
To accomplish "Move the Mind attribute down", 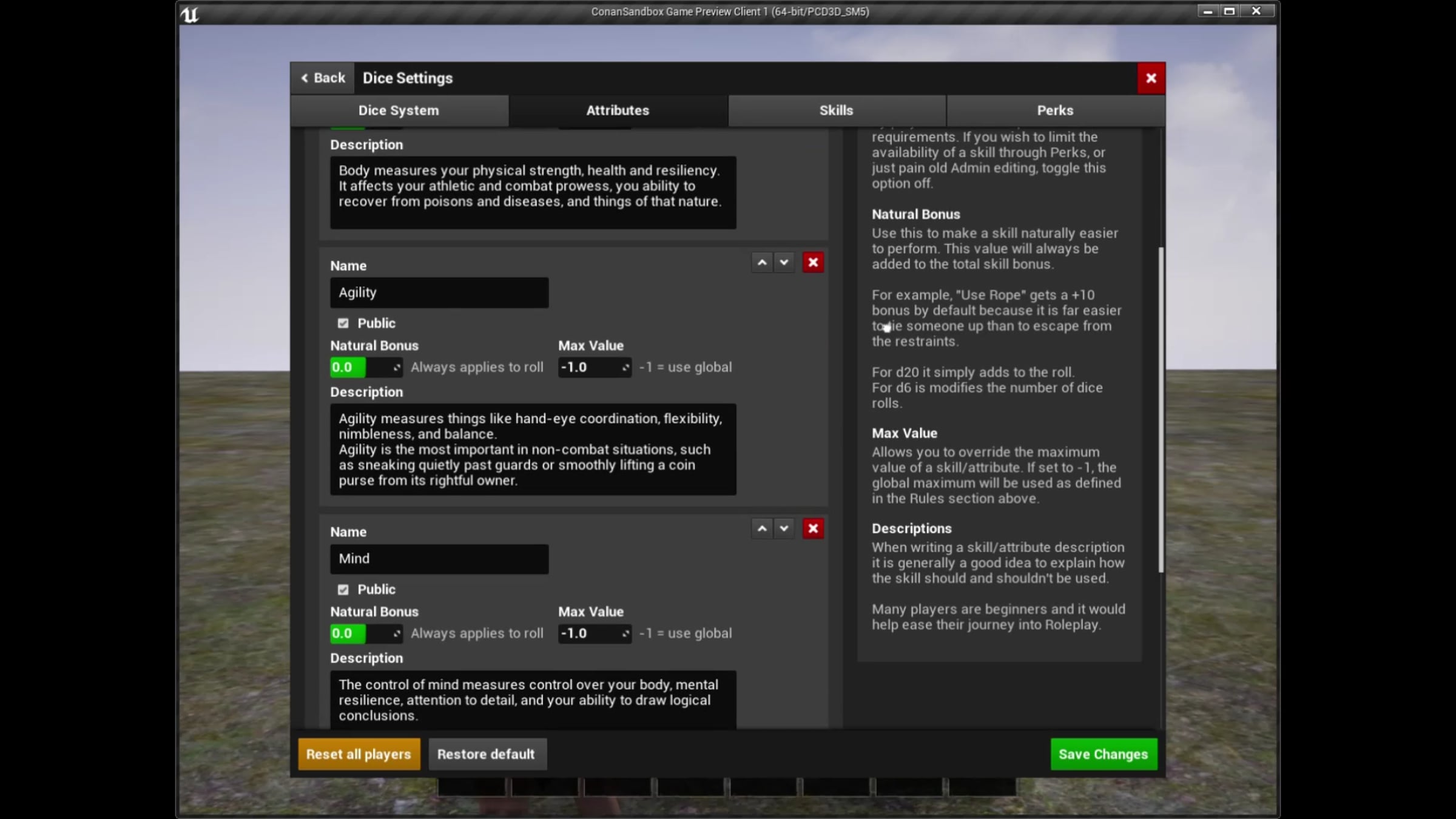I will click(784, 529).
